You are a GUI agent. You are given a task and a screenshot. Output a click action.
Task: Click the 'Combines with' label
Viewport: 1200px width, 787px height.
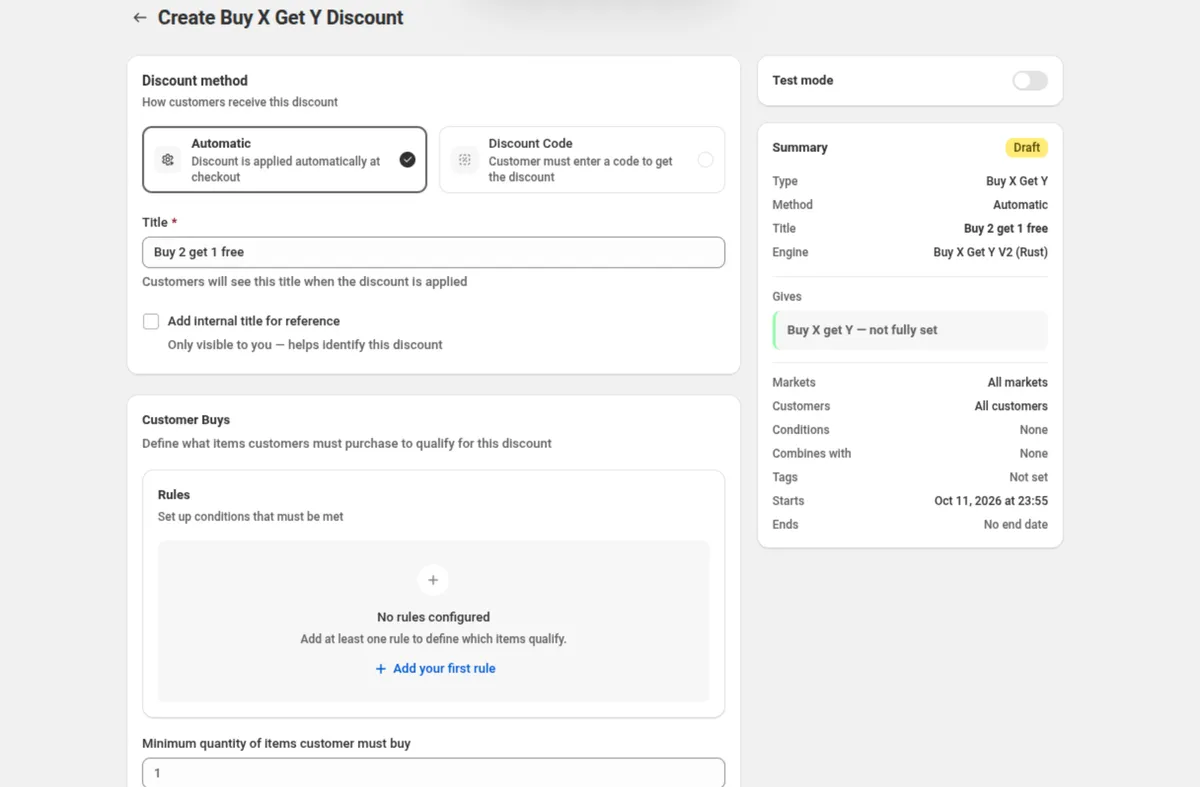(812, 454)
